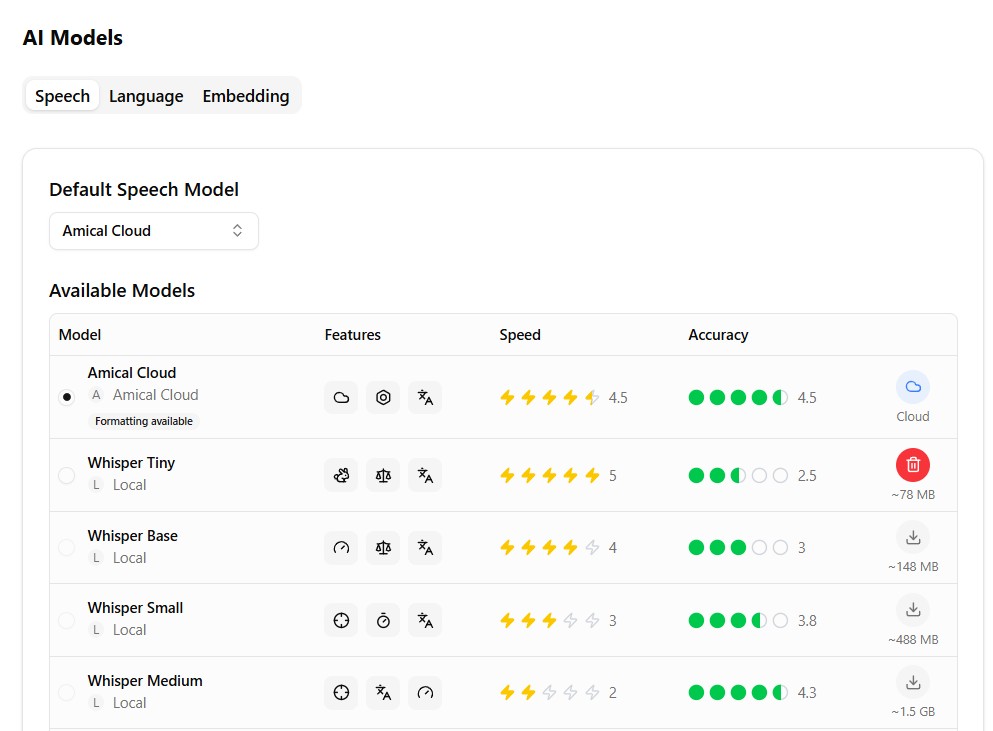Click the ~1.5 GB size label
This screenshot has height=731, width=993.
point(913,712)
